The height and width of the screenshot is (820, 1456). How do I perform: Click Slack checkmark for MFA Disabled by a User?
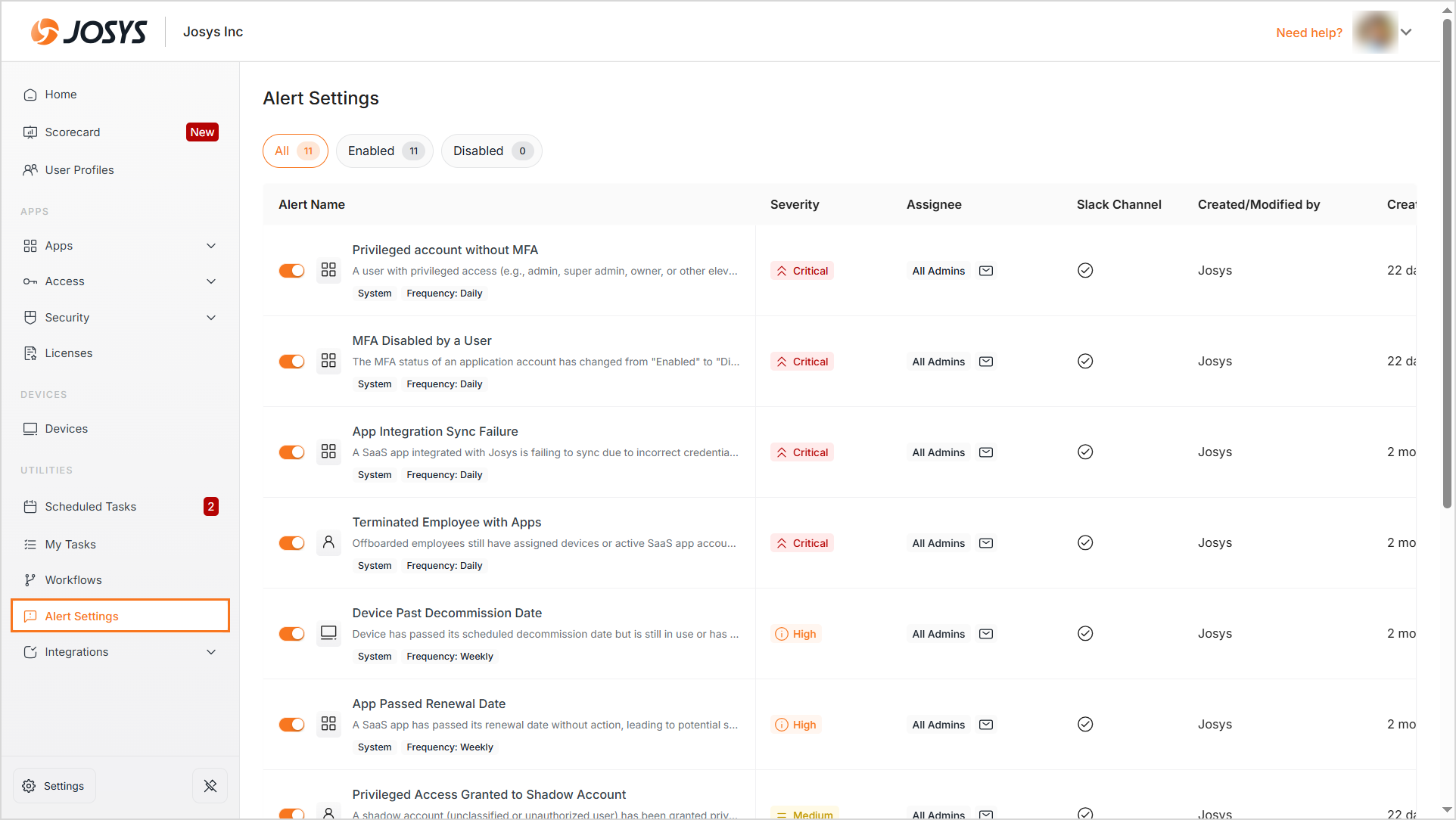pos(1085,362)
